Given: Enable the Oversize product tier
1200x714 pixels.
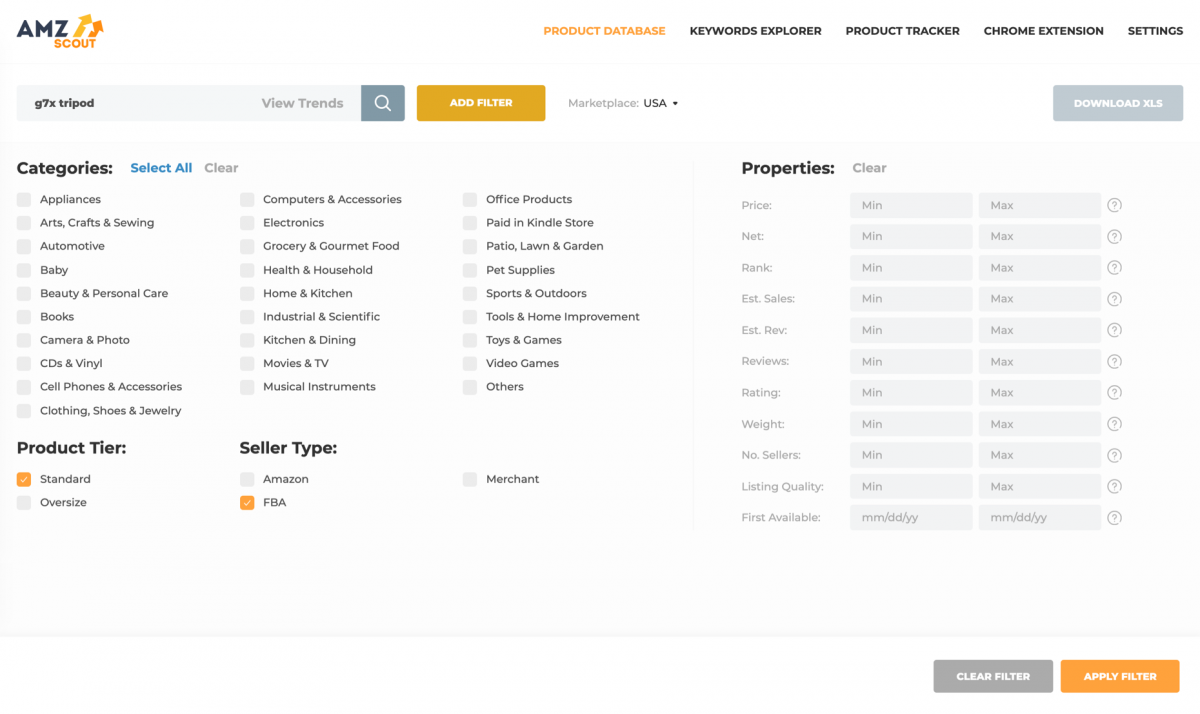Looking at the screenshot, I should pos(23,502).
